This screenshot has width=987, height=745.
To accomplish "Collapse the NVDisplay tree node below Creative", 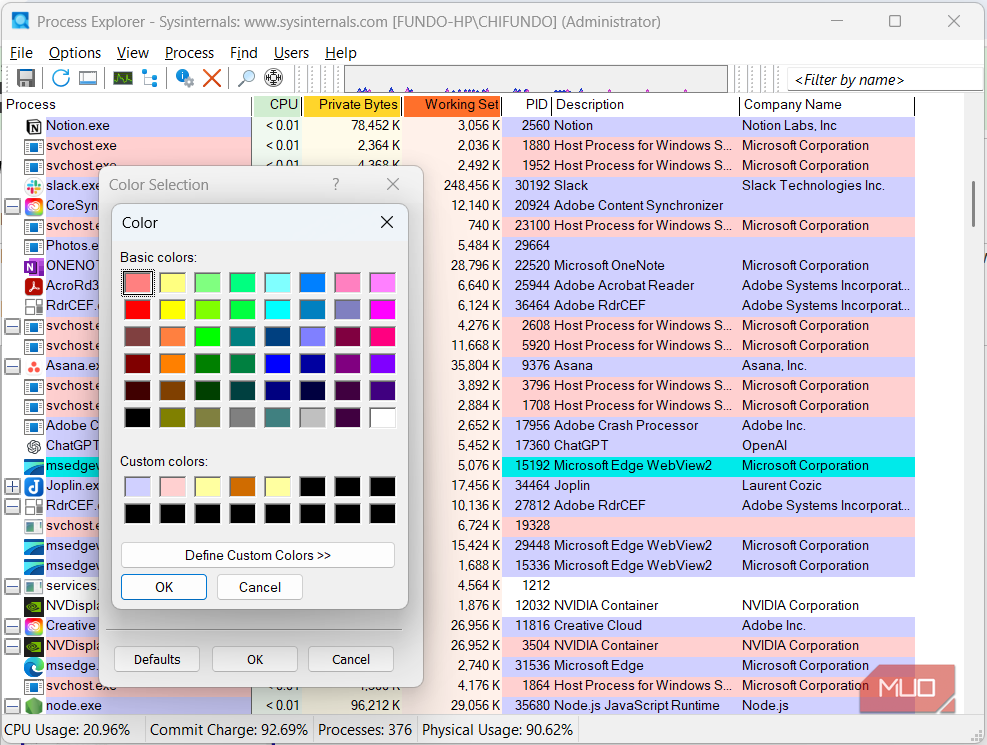I will (13, 646).
